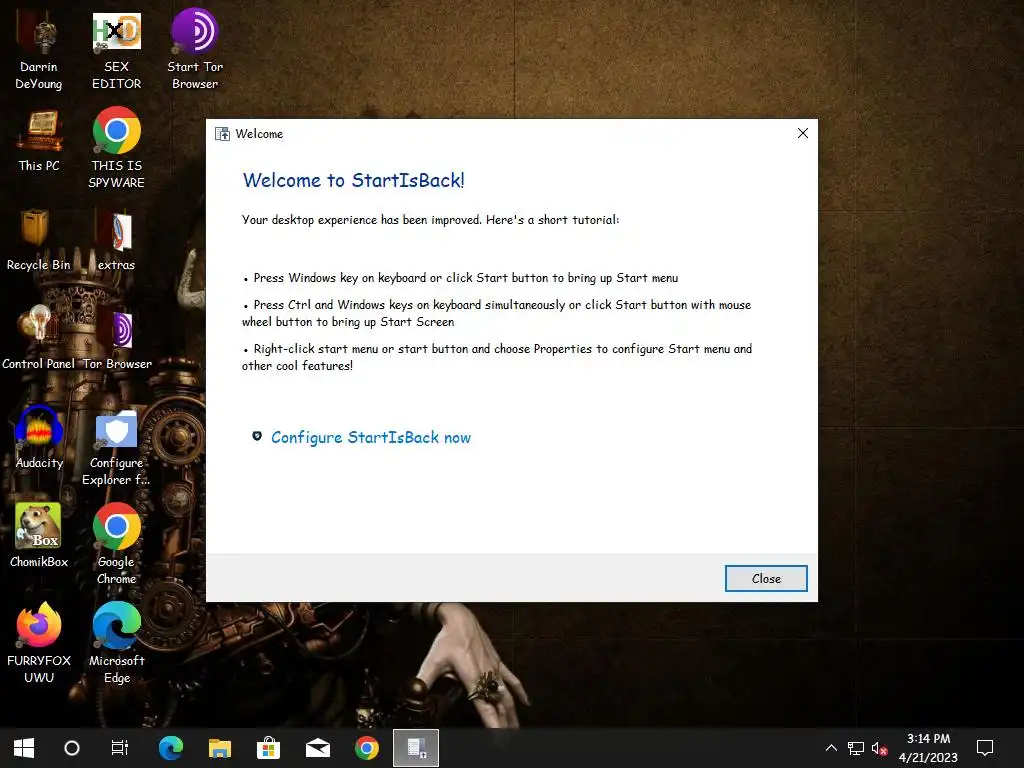
Task: Open Microsoft Store from the taskbar
Action: 268,748
